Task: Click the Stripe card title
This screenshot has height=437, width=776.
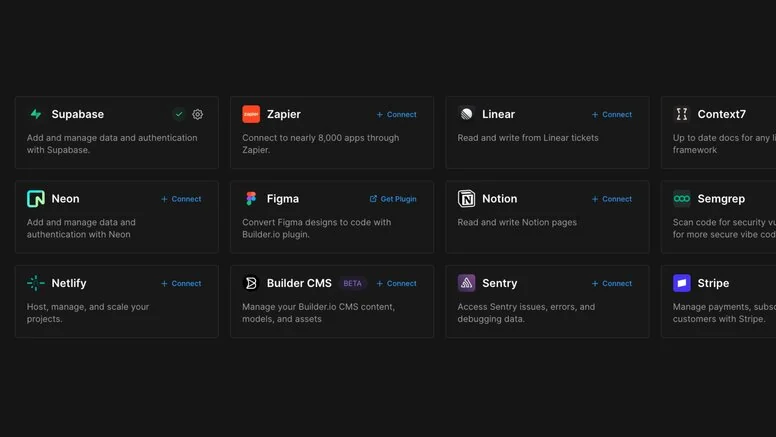Action: click(713, 284)
